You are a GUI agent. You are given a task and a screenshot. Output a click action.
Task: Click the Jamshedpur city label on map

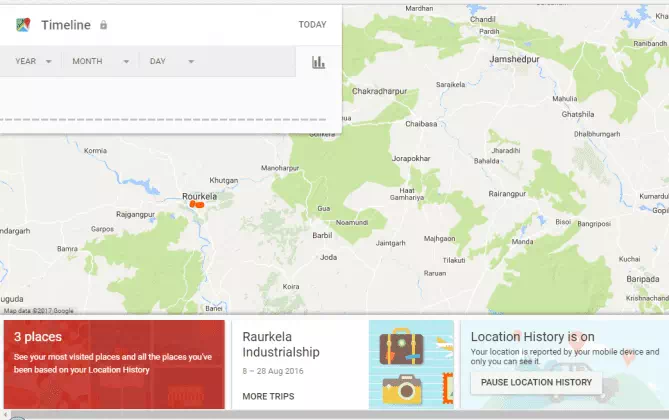(x=516, y=60)
